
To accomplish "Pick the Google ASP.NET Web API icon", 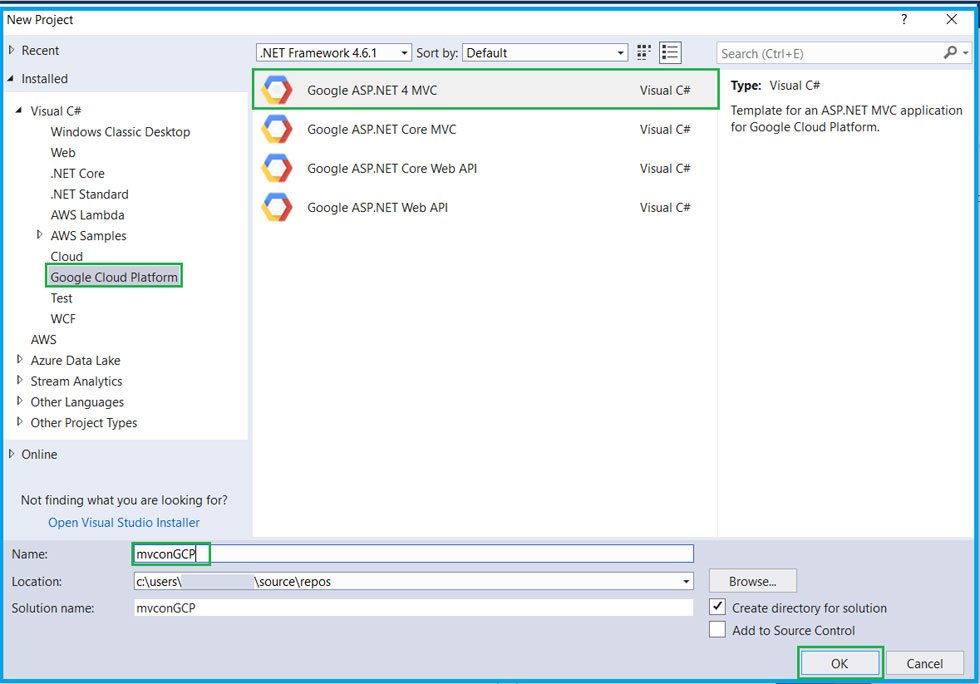I will [276, 207].
